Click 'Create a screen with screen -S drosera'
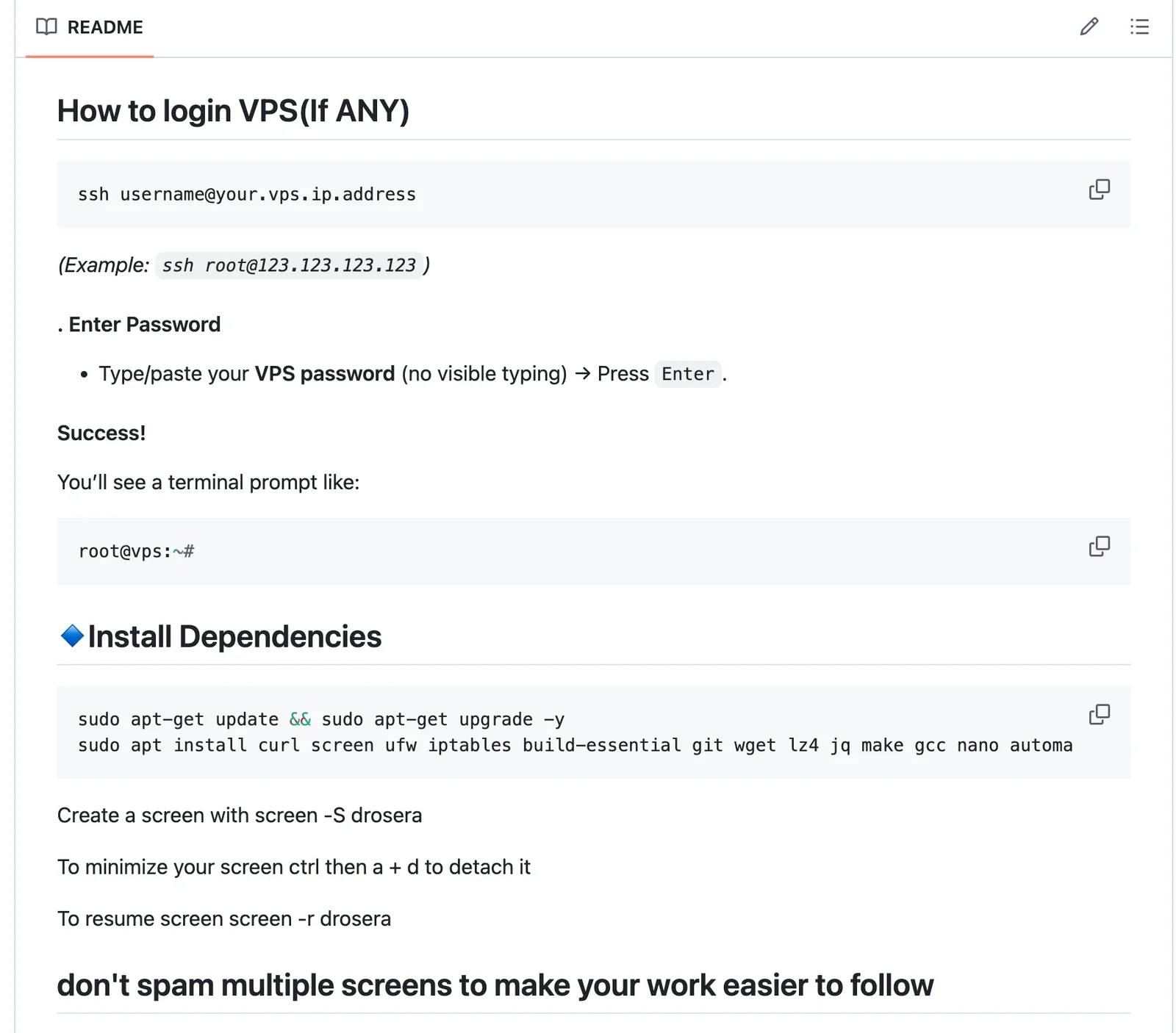 tap(240, 816)
